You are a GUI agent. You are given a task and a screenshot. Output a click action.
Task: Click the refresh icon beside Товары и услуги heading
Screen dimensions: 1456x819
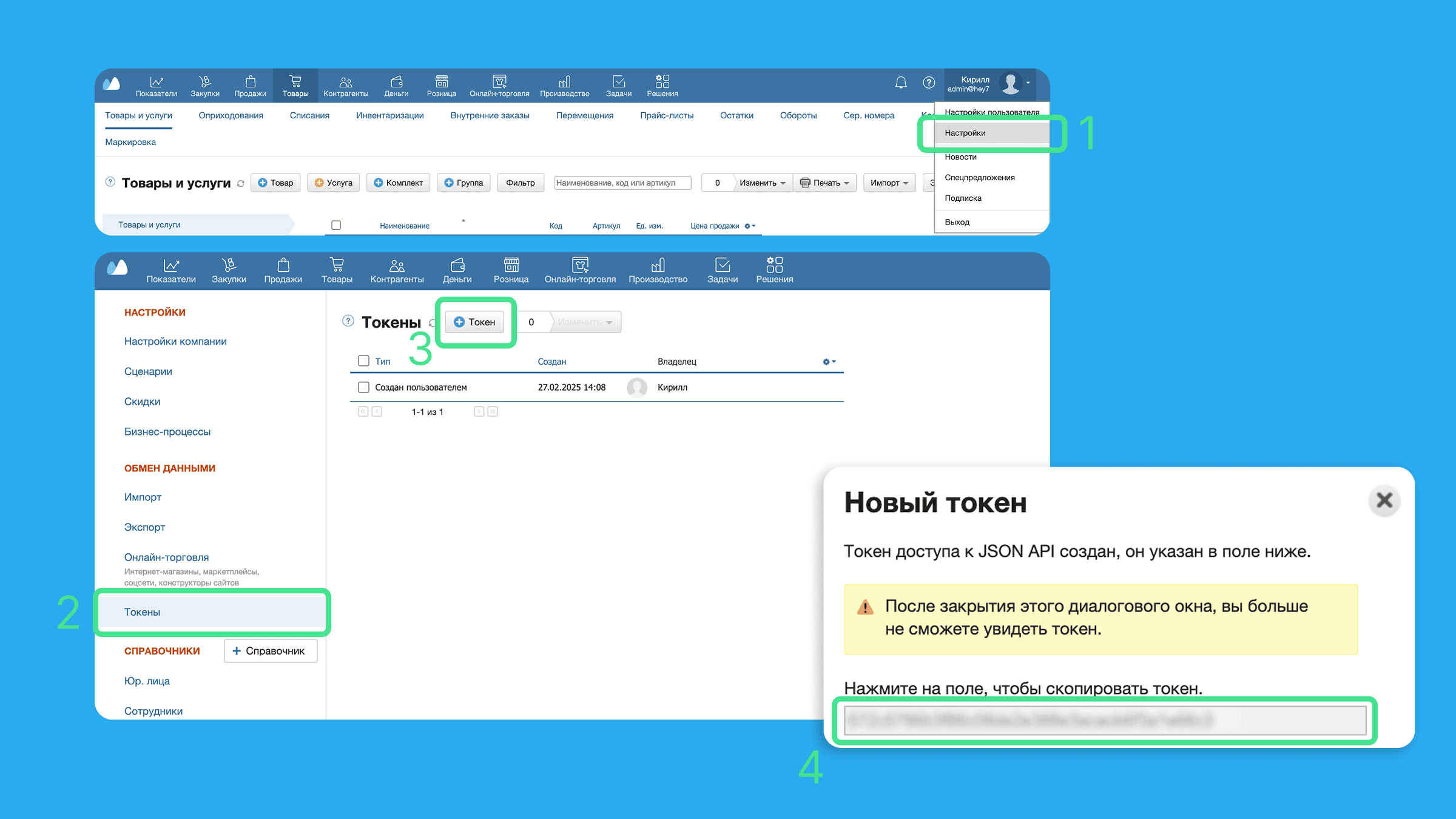point(241,183)
